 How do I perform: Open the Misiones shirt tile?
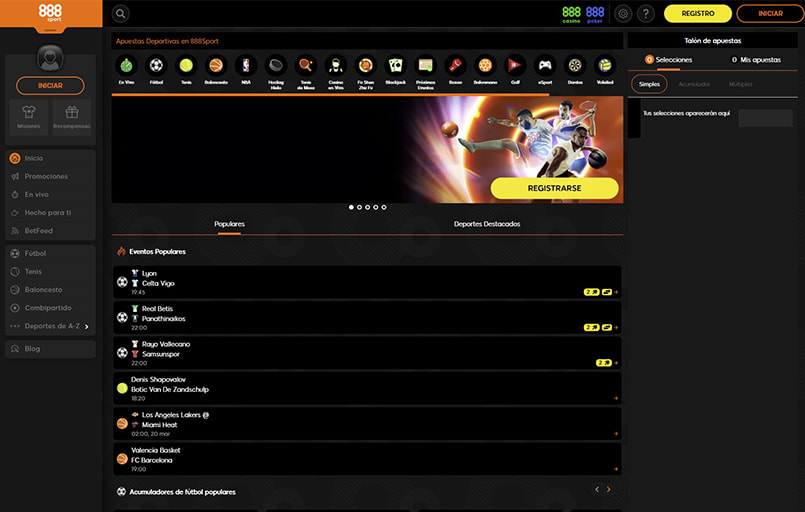[28, 116]
